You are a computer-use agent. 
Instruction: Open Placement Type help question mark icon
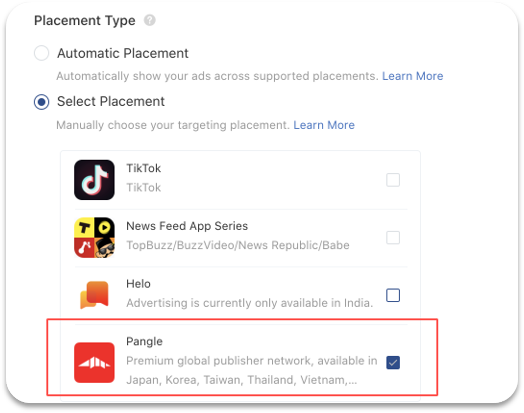point(150,20)
